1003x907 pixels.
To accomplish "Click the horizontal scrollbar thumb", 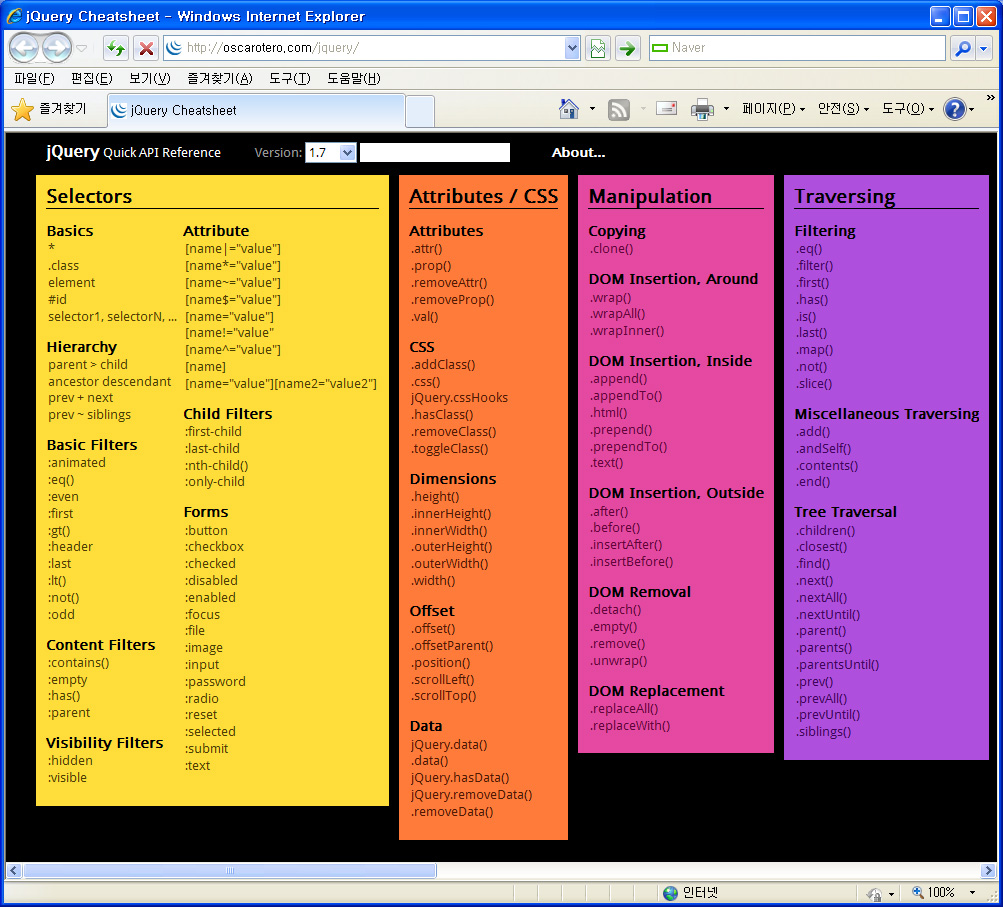I will (x=230, y=871).
